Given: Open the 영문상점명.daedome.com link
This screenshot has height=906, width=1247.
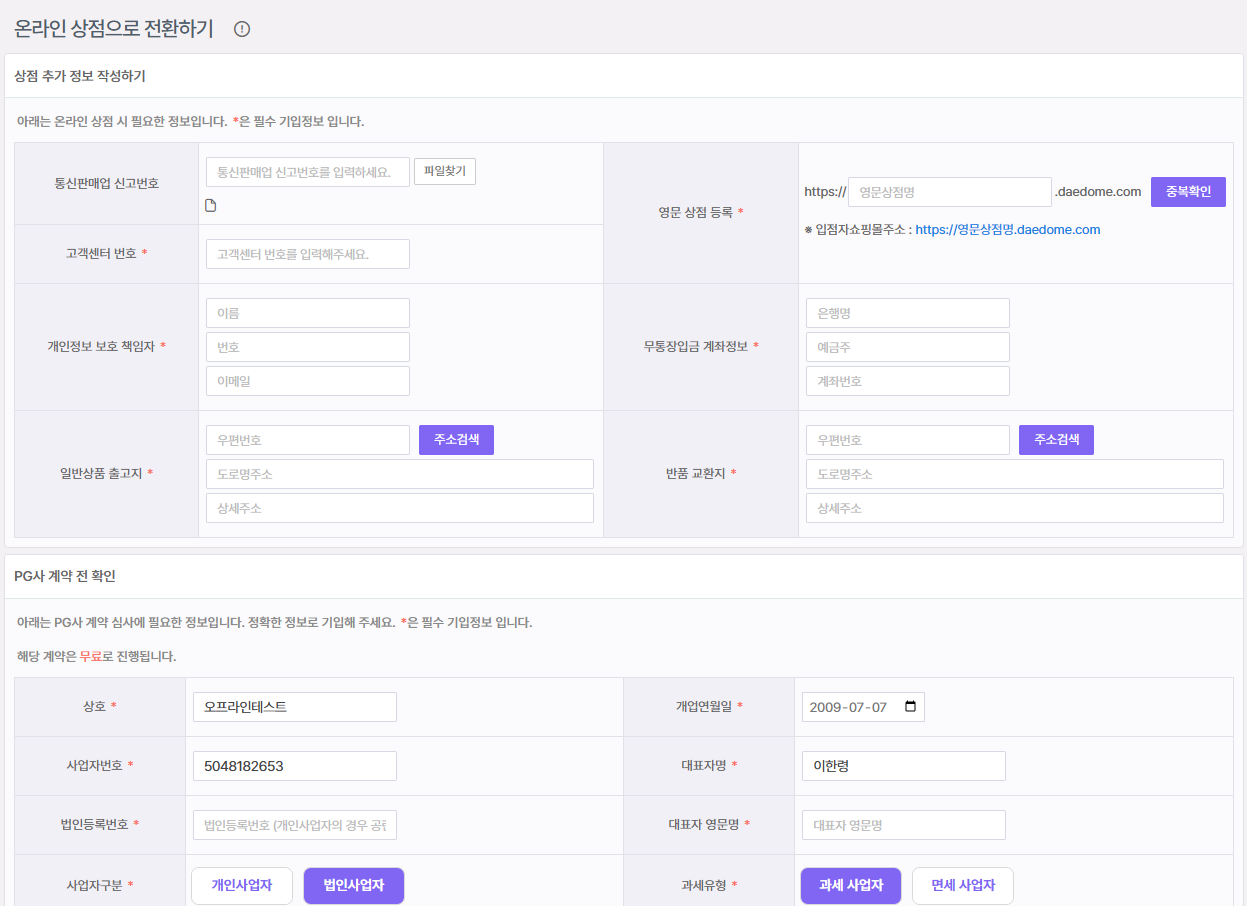Looking at the screenshot, I should tap(1007, 230).
